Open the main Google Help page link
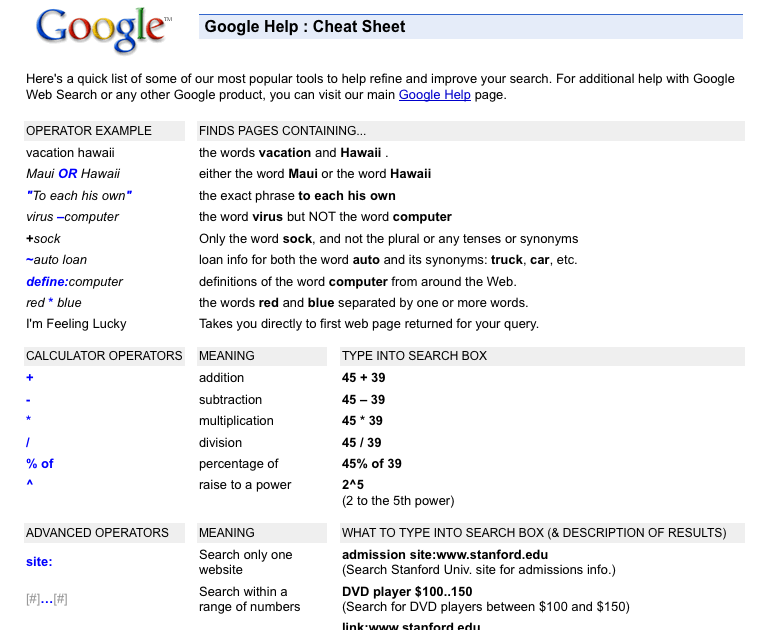Viewport: 777px width, 630px height. click(434, 95)
